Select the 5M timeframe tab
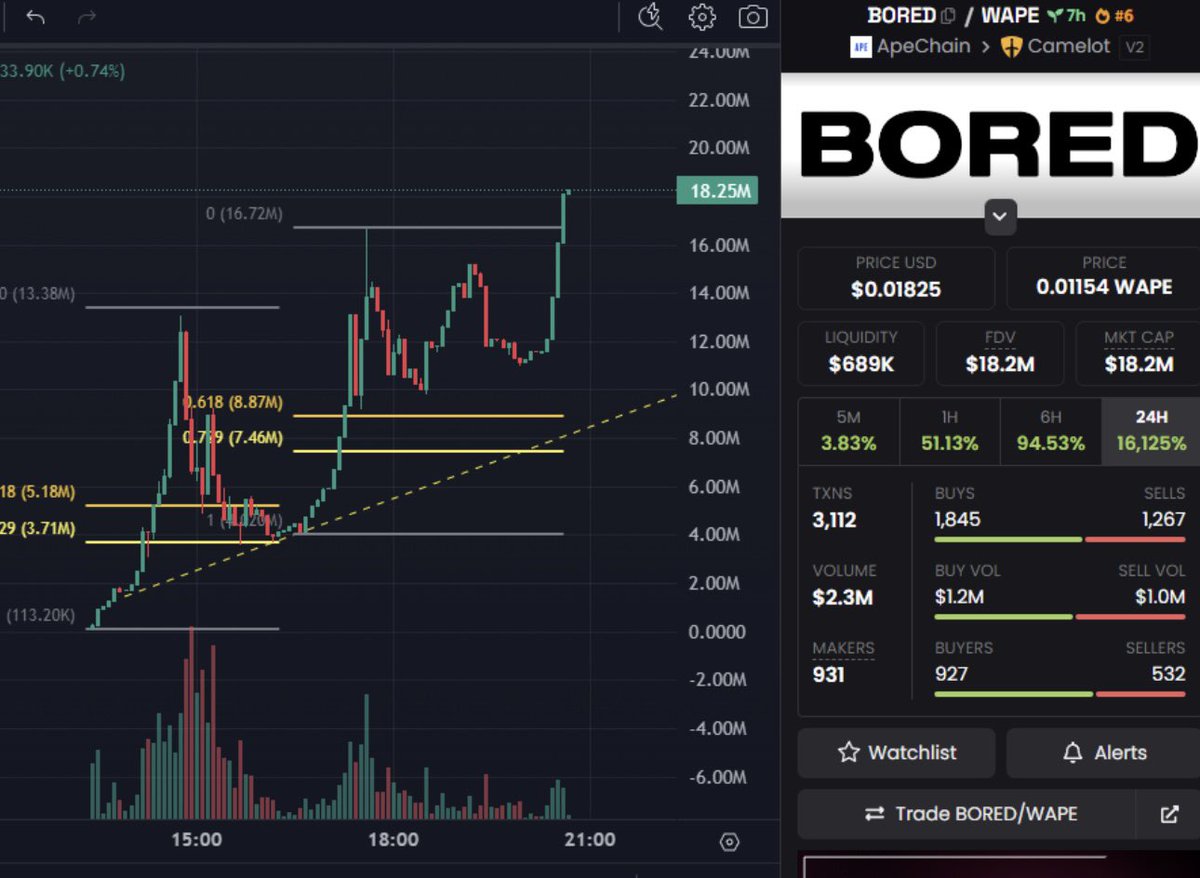This screenshot has height=878, width=1200. pos(849,431)
